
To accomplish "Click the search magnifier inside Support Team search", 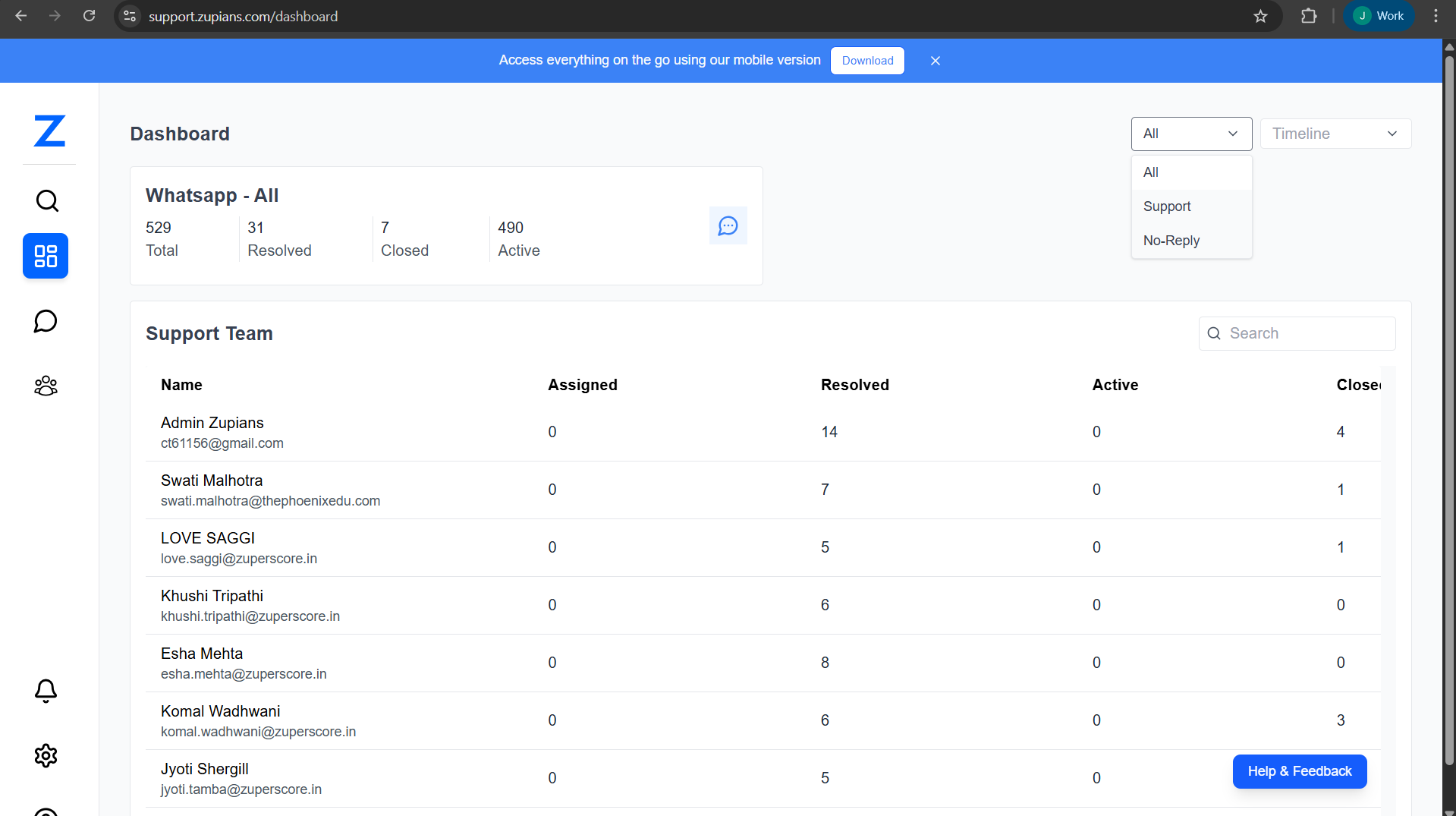I will point(1214,333).
